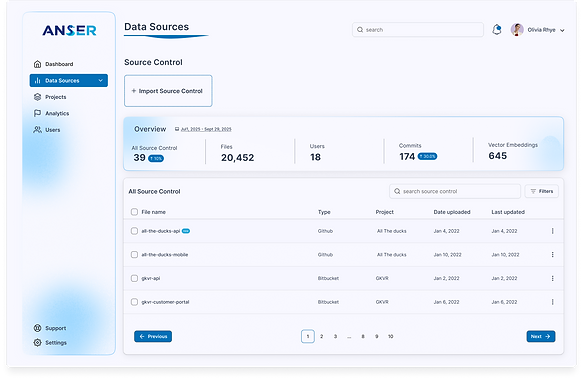Click the search source control field
Viewport: 583px width, 380px height.
455,191
